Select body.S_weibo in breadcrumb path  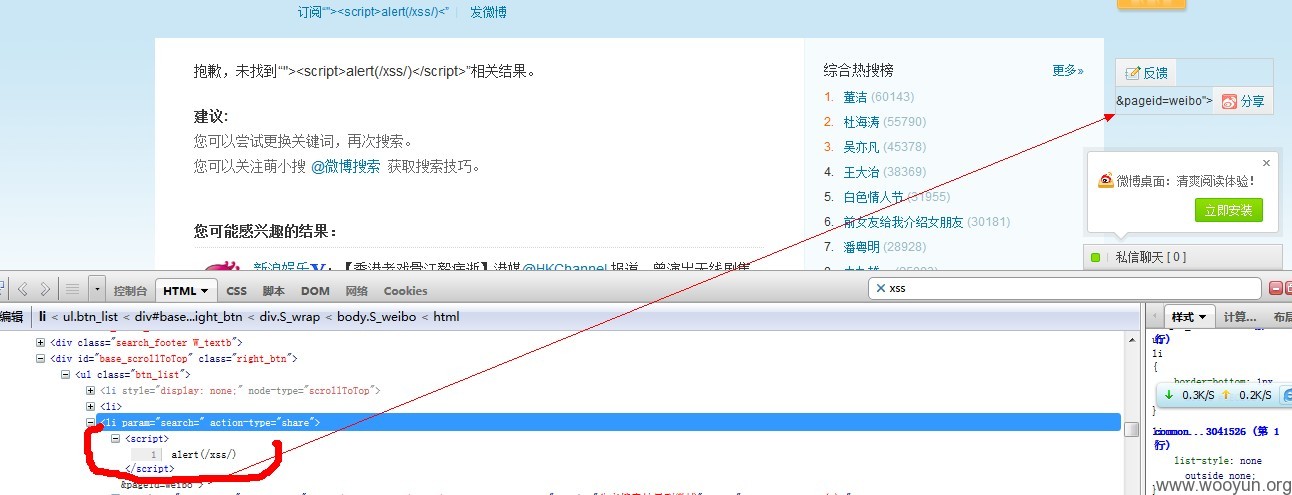377,317
